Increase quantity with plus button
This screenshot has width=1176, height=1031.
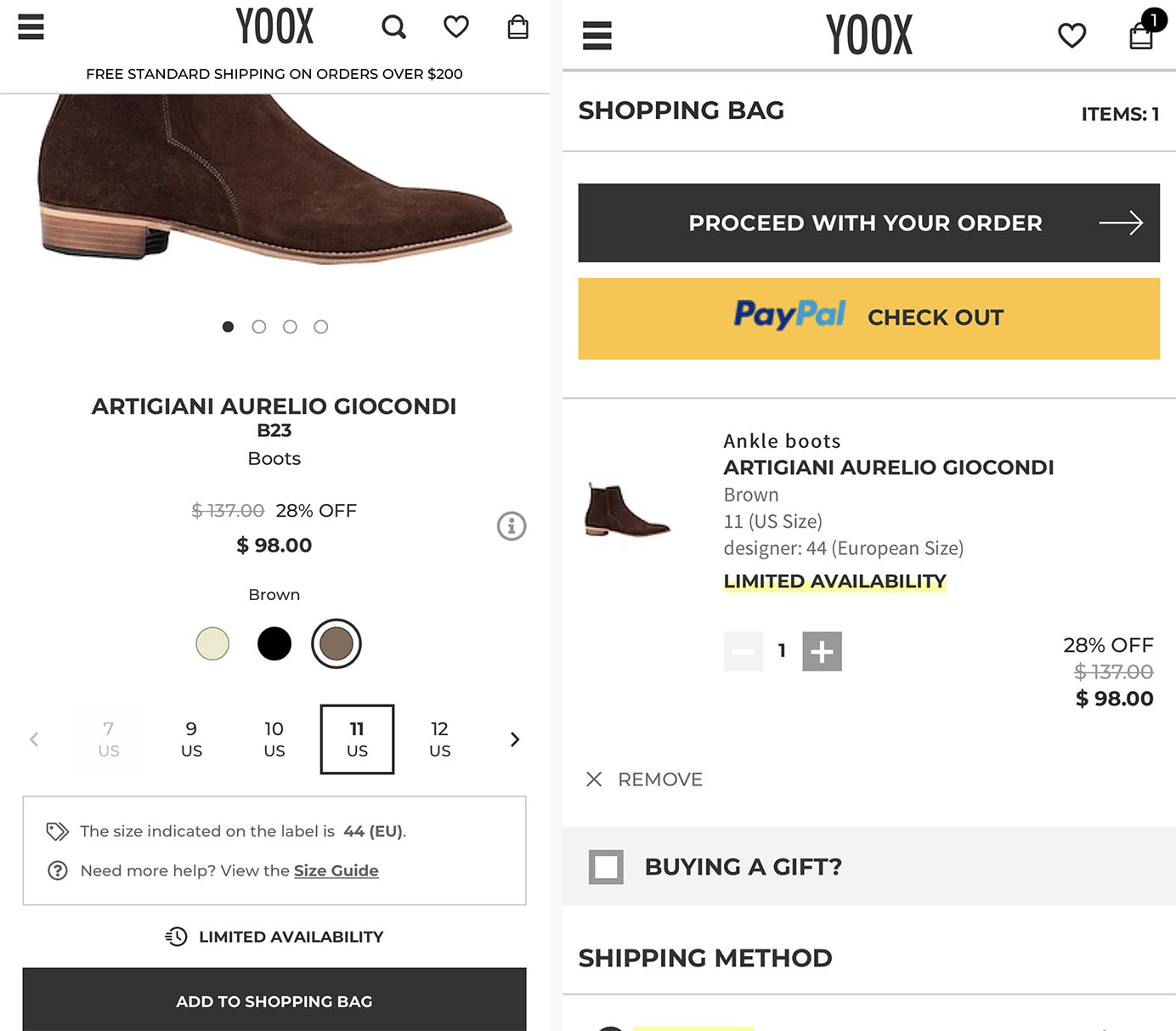822,652
